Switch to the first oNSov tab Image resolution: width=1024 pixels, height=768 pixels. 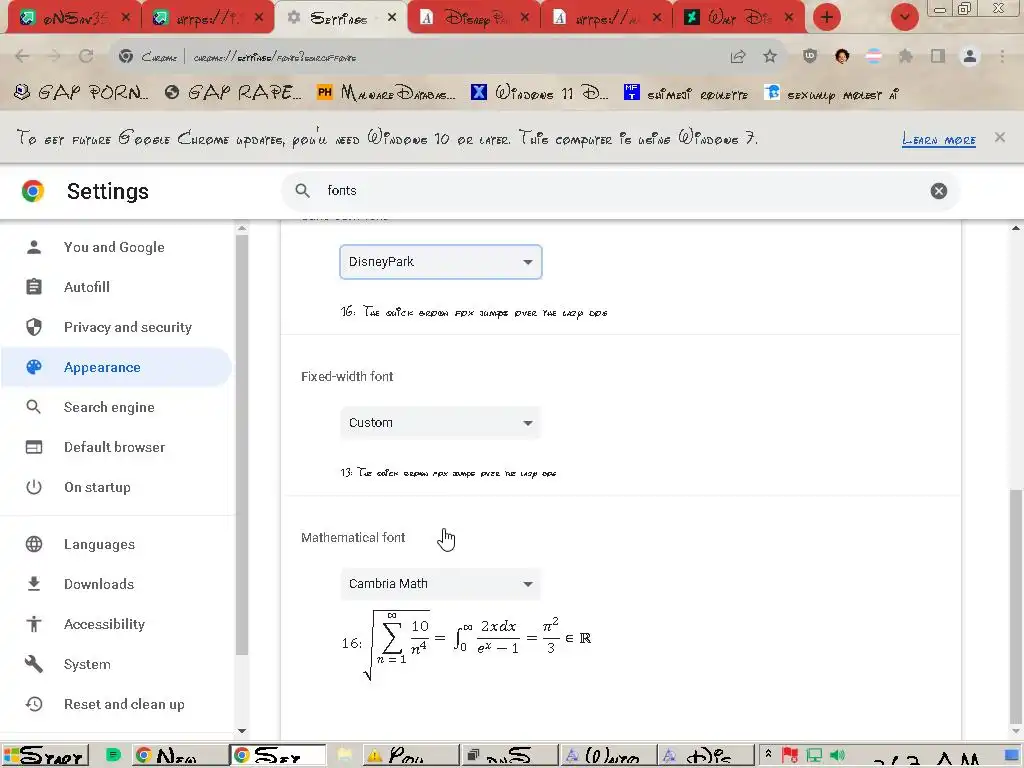[74, 18]
